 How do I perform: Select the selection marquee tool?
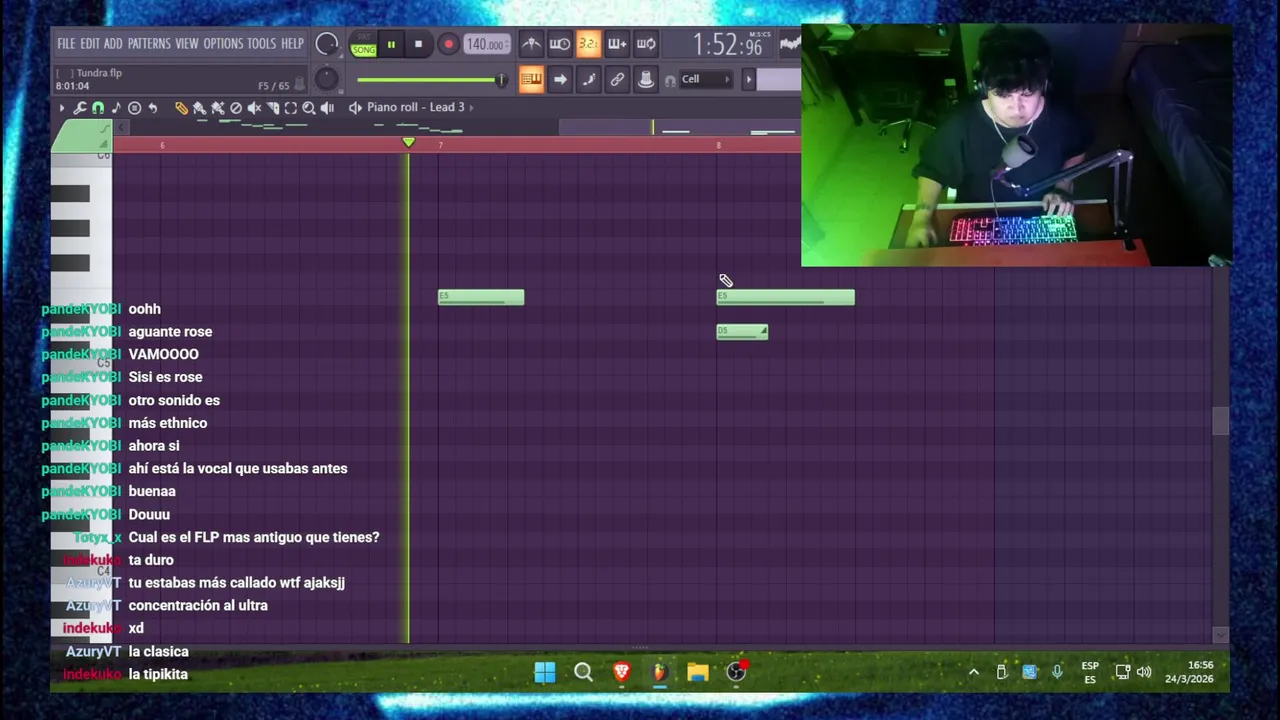pyautogui.click(x=290, y=107)
